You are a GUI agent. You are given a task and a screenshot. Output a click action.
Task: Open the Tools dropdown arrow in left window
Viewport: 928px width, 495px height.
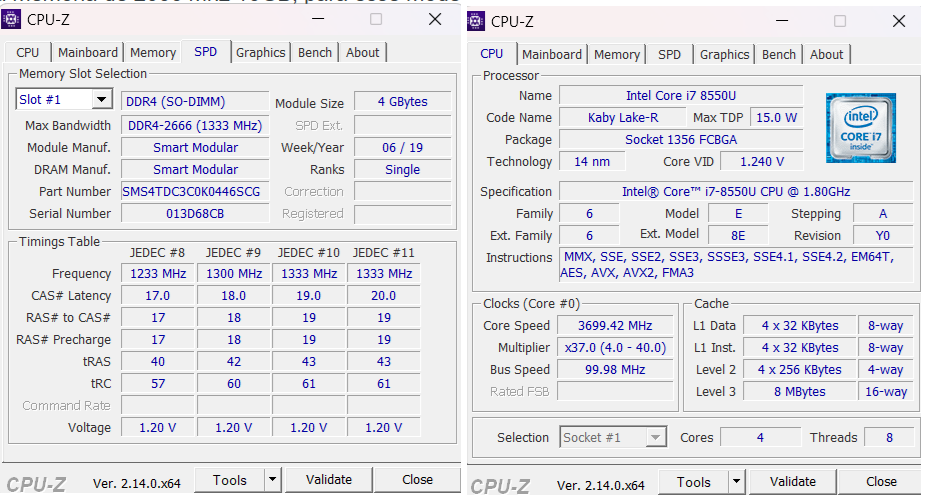[x=272, y=479]
